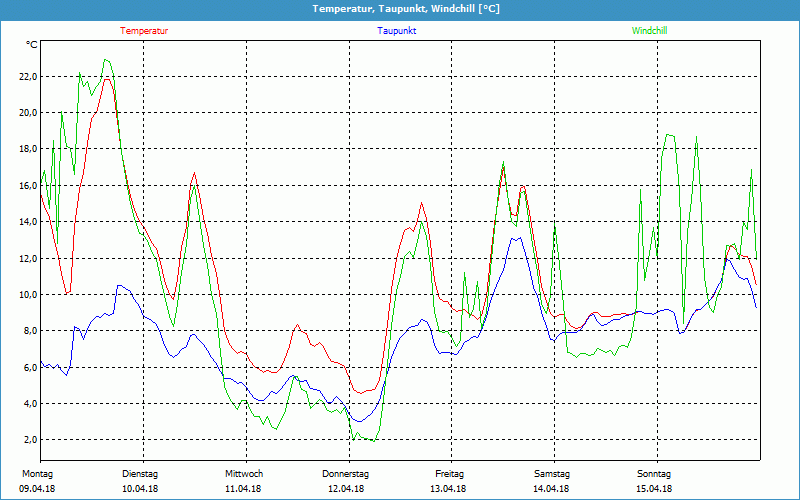800x500 pixels.
Task: Click the Samstag day label
Action: tap(552, 474)
